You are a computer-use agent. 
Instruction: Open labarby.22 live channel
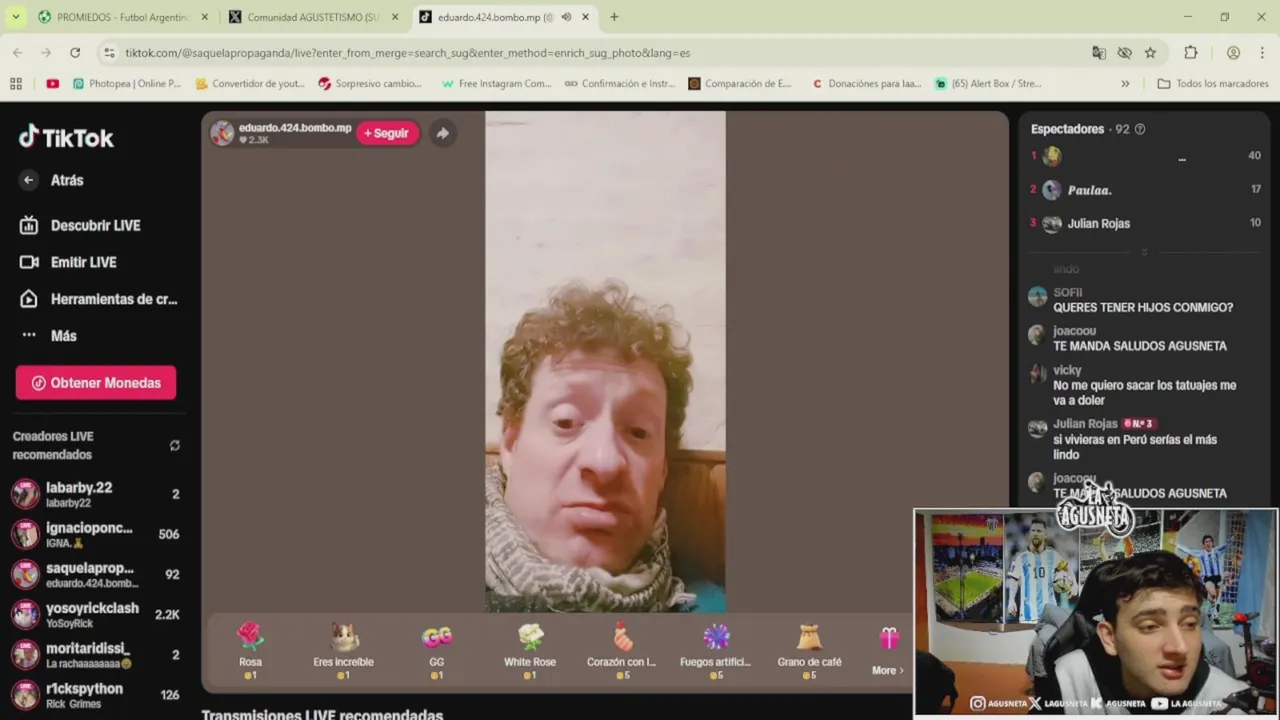click(x=95, y=494)
